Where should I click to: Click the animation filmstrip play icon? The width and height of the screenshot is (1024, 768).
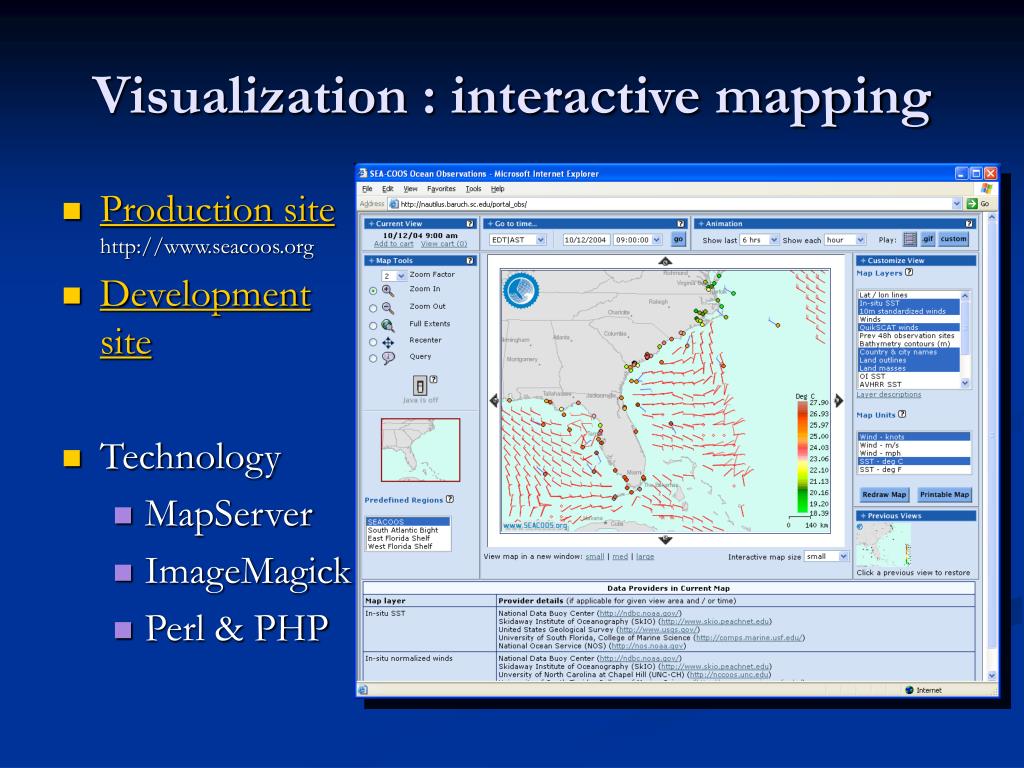(910, 240)
